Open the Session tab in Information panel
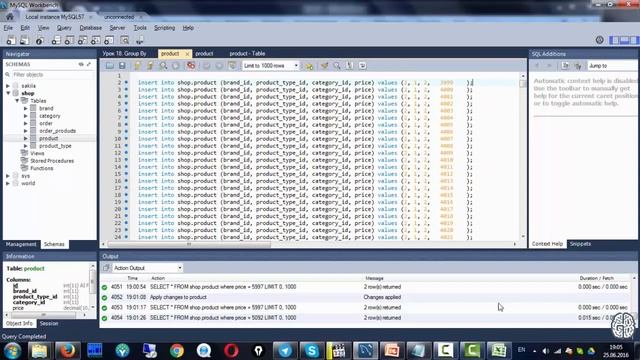Screen dimensions: 640x360 coord(49,323)
